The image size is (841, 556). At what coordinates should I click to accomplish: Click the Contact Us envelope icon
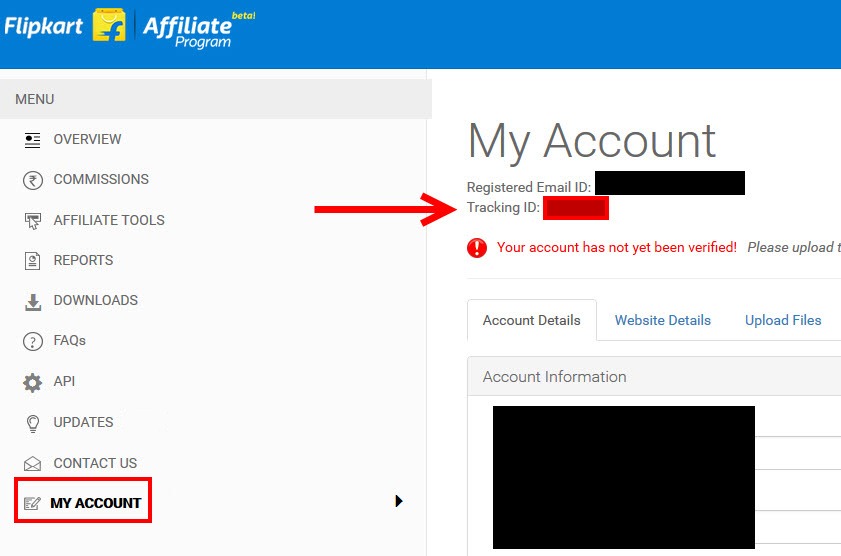pos(33,464)
